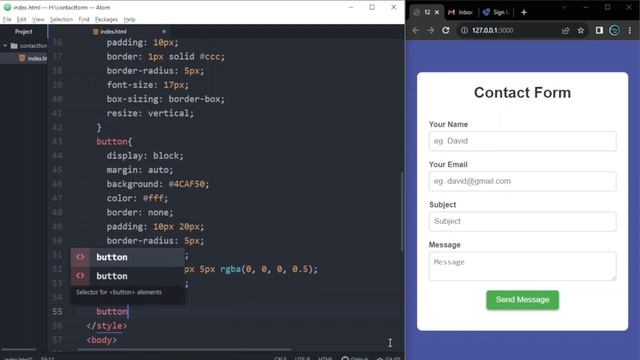640x360 pixels.
Task: Click the Send Message button
Action: (522, 300)
